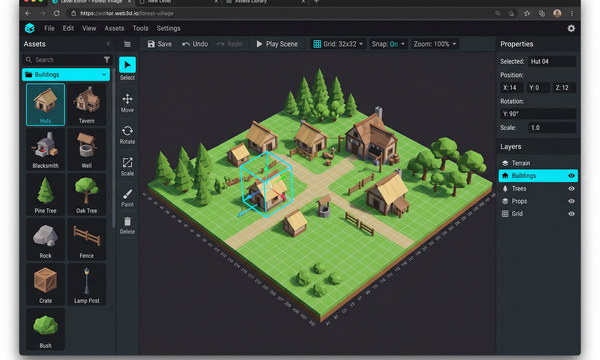Open the browser profile avatar

click(x=557, y=13)
